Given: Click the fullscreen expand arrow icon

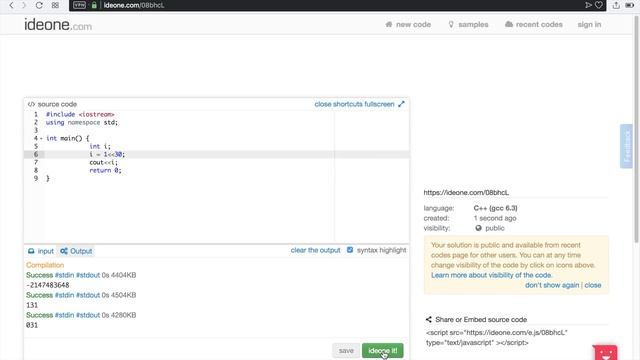Looking at the screenshot, I should point(402,104).
